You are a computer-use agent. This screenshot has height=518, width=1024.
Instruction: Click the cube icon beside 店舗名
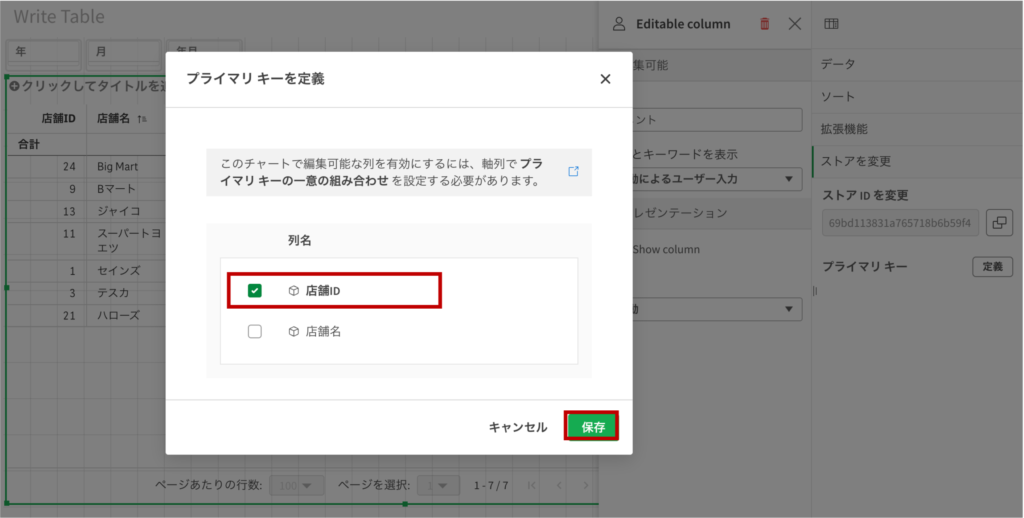point(293,331)
